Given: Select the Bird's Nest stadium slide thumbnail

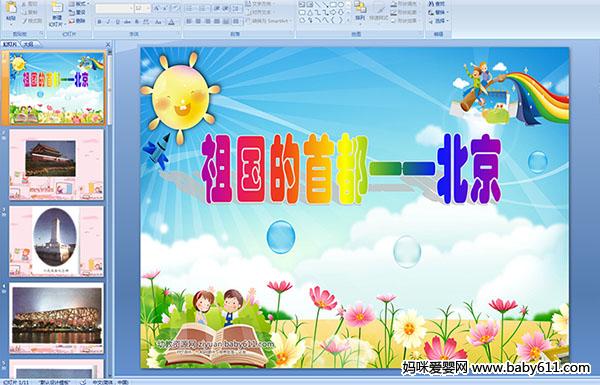Looking at the screenshot, I should (x=57, y=318).
